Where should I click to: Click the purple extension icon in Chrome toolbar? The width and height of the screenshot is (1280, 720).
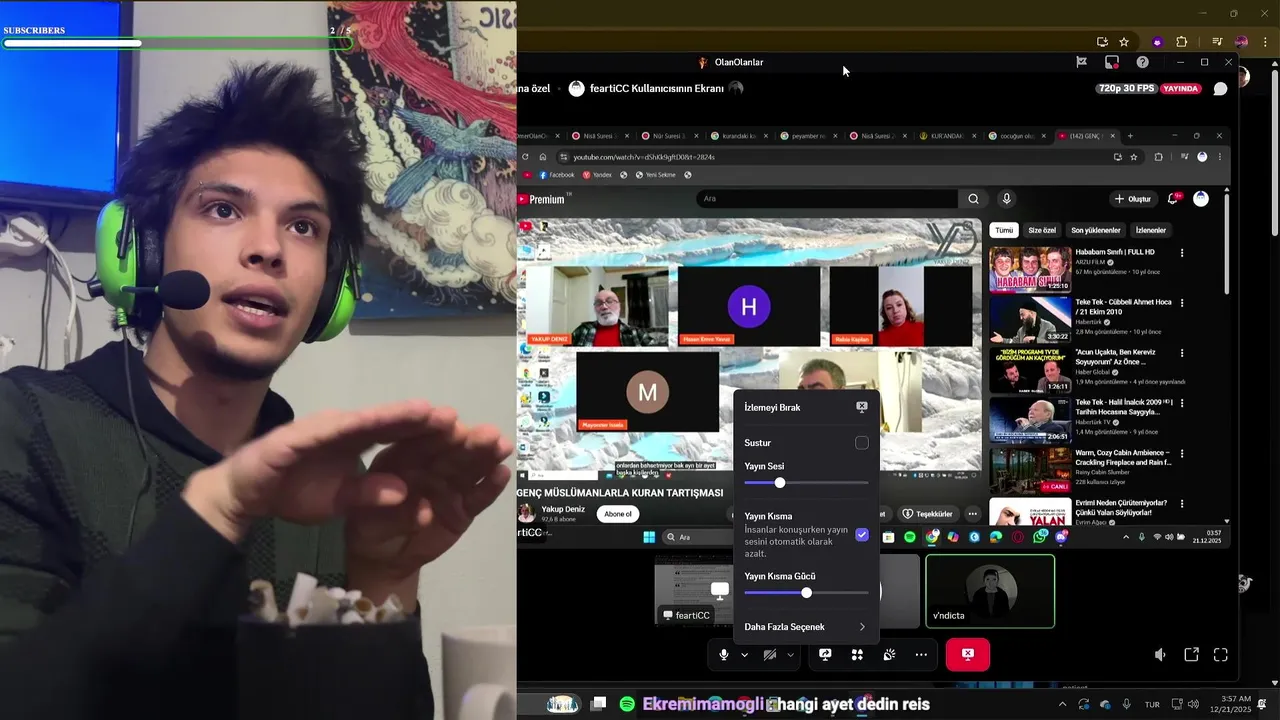tap(1157, 42)
